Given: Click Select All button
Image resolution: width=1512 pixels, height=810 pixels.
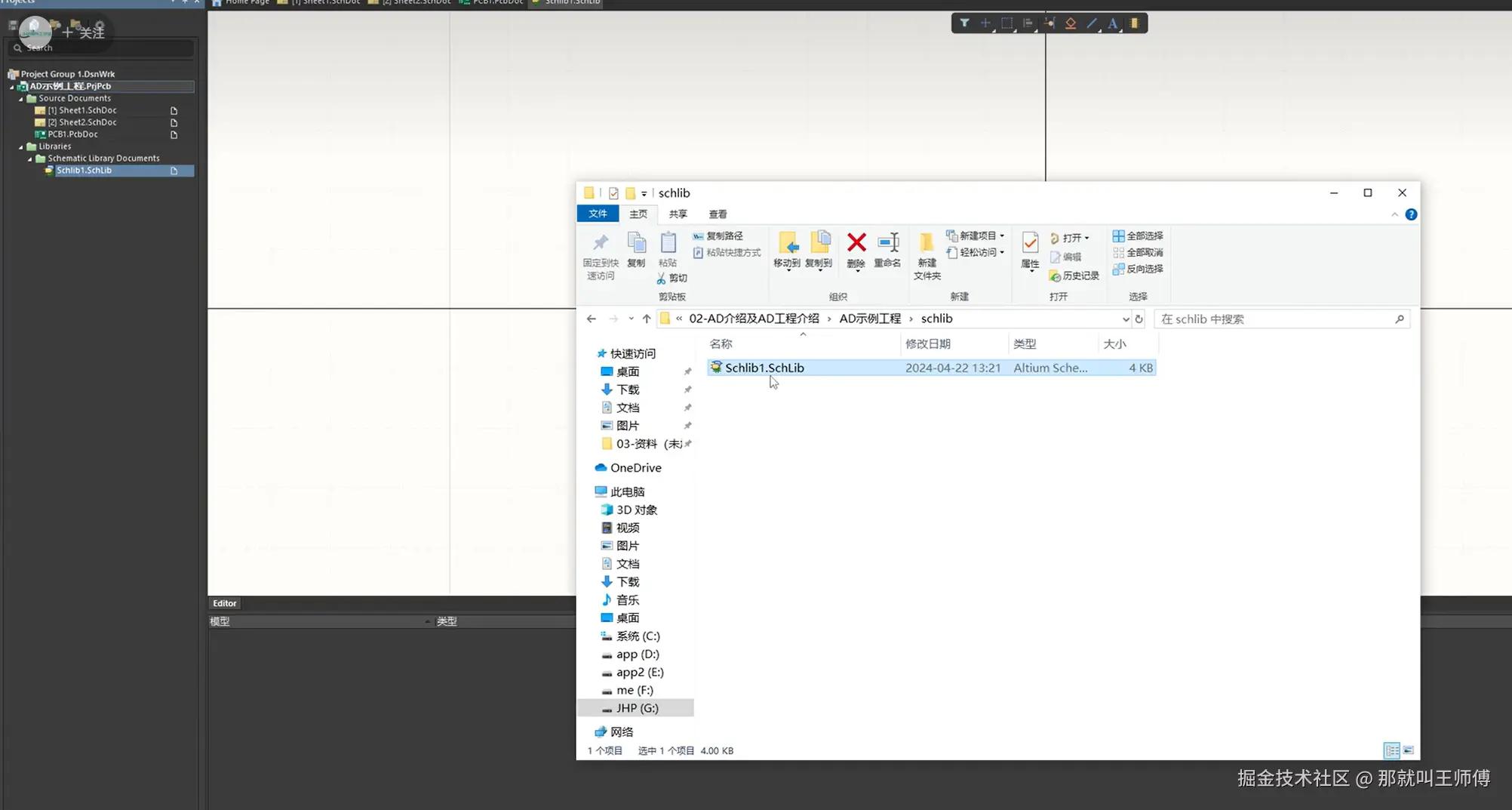Looking at the screenshot, I should pos(1138,236).
